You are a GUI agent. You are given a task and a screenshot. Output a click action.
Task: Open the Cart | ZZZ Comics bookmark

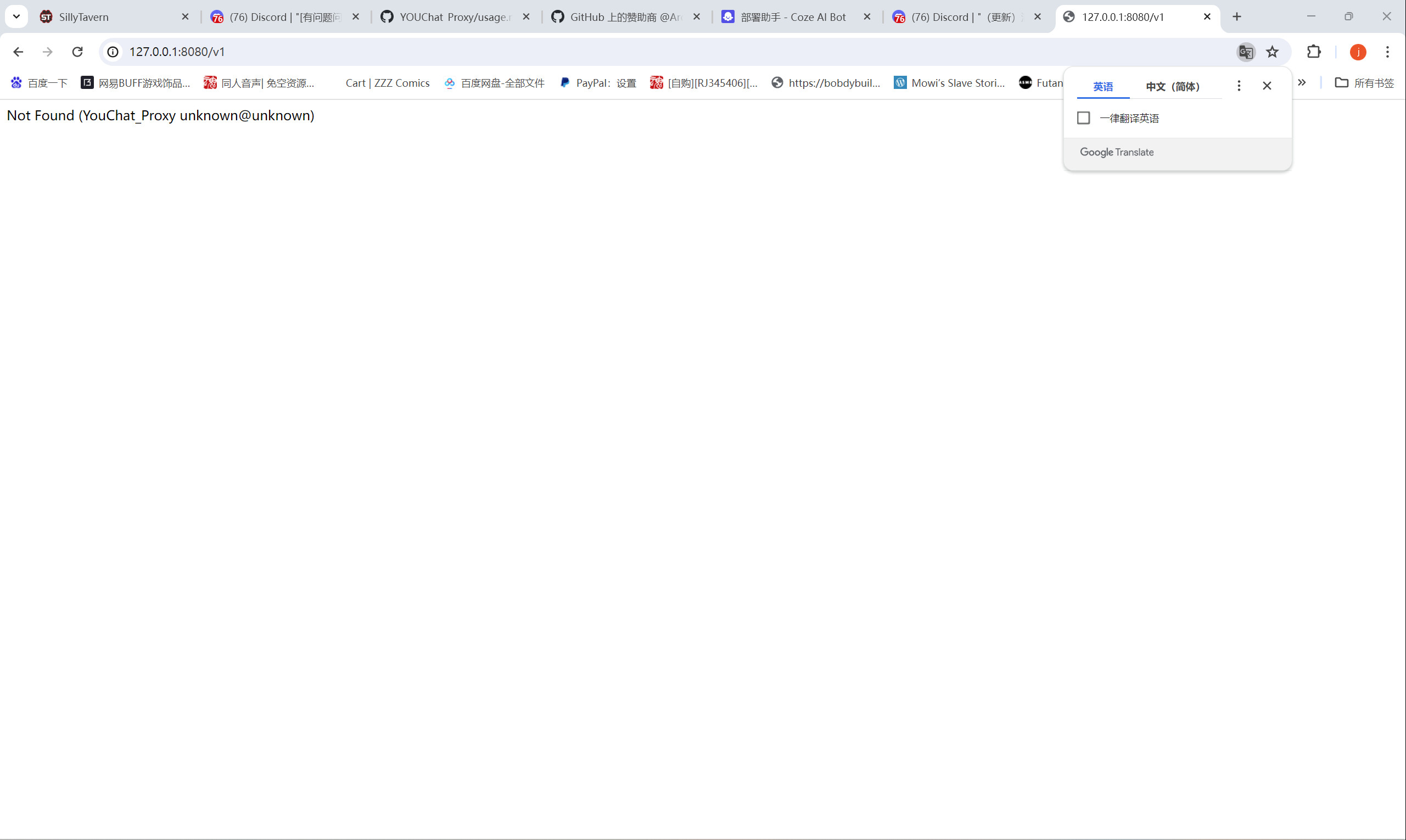[387, 83]
